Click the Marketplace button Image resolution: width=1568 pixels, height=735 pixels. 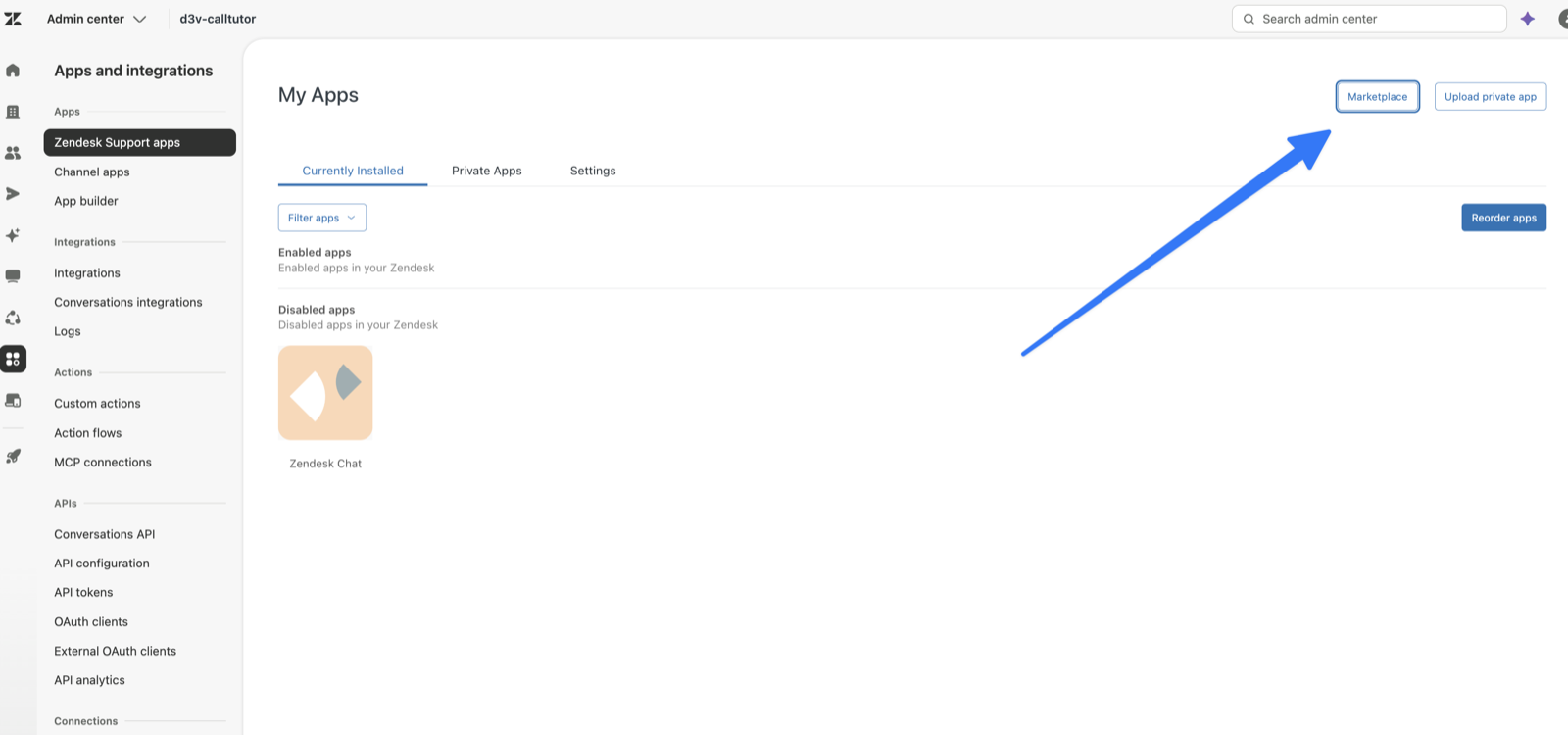[1377, 96]
